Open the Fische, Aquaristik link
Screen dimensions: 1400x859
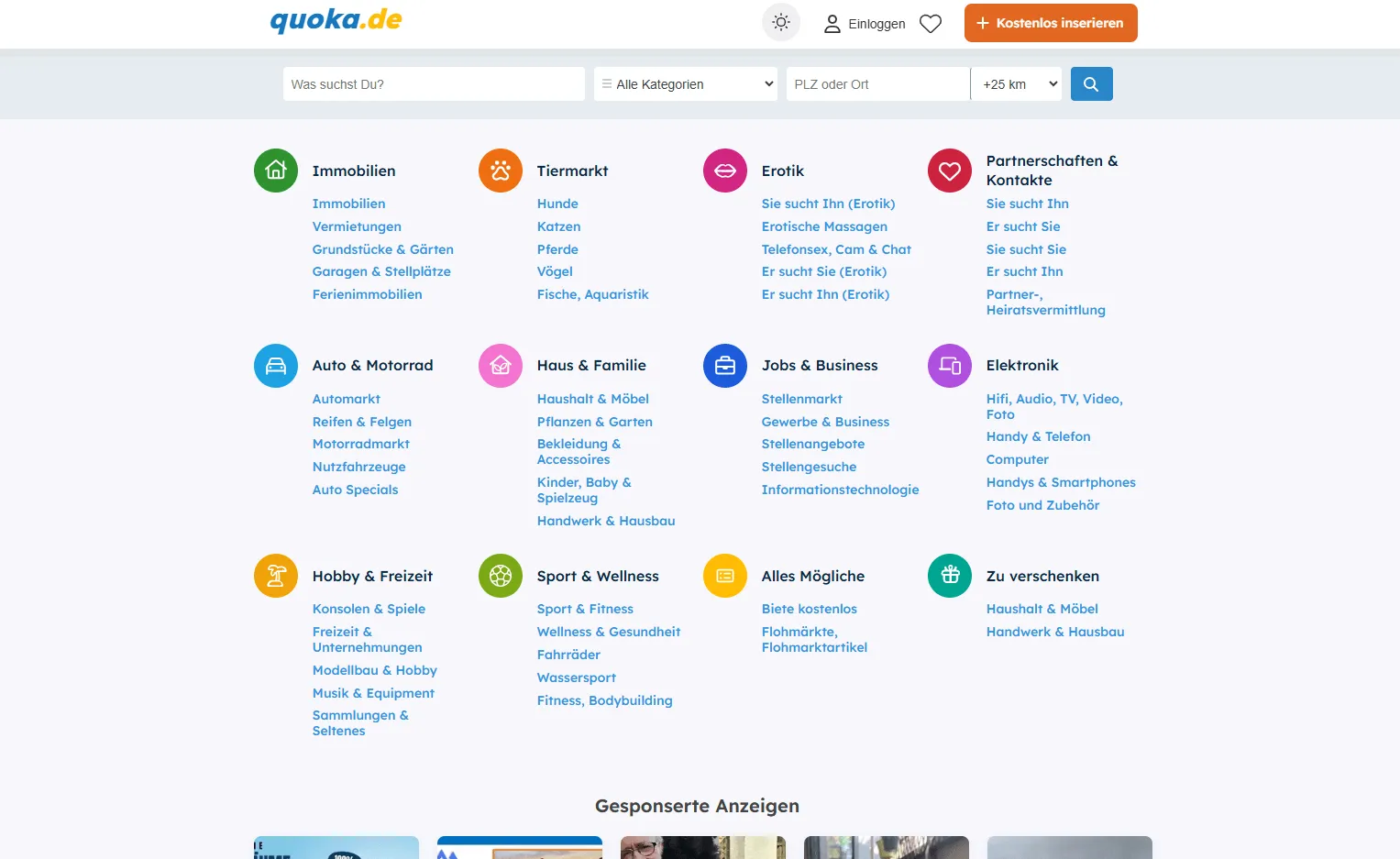click(592, 294)
